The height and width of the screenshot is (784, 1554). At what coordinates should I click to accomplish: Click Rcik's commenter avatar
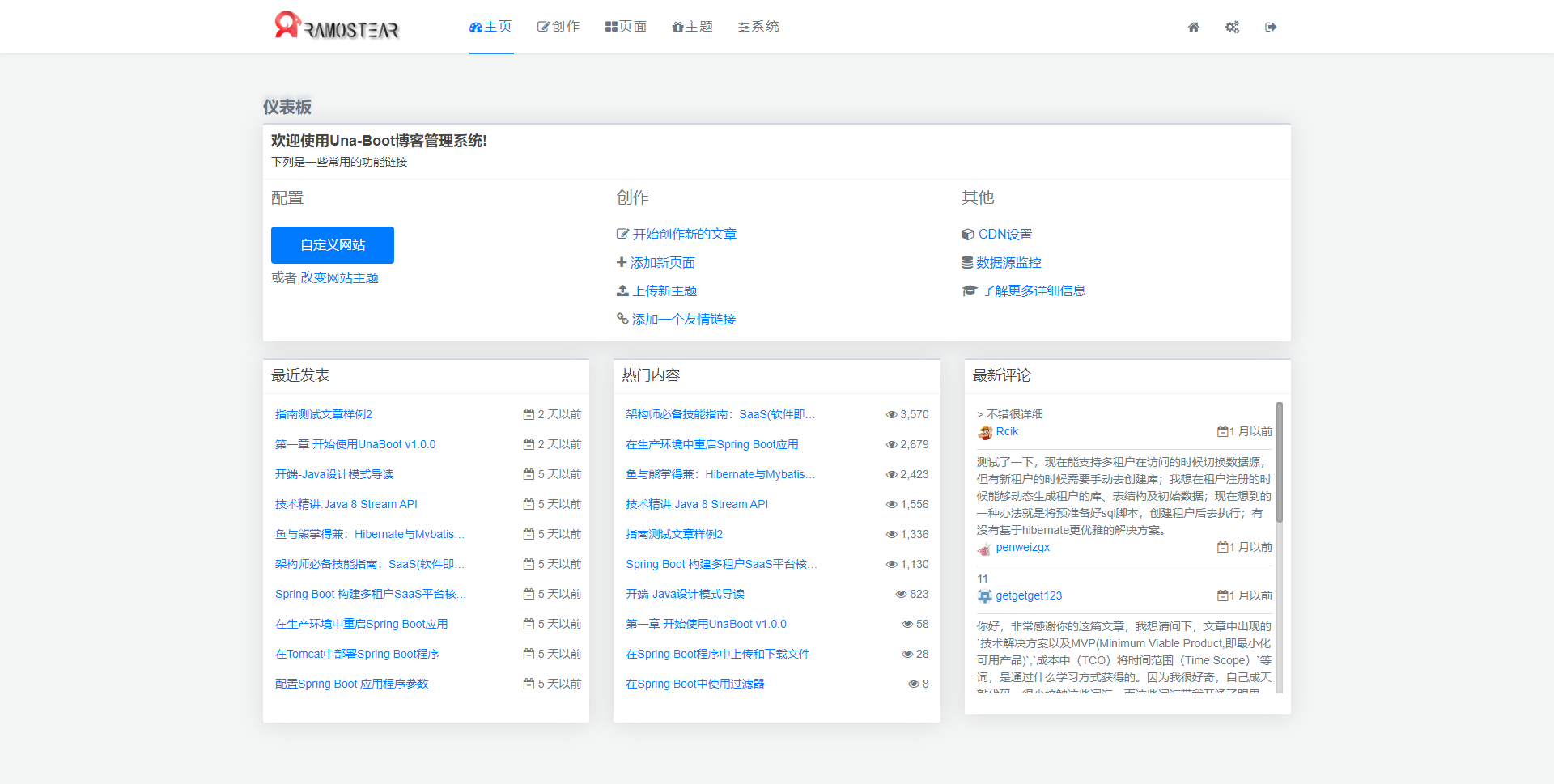pos(985,432)
